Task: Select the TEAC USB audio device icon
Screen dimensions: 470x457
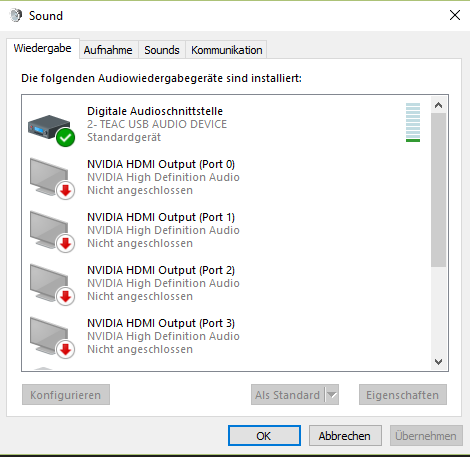Action: (51, 129)
